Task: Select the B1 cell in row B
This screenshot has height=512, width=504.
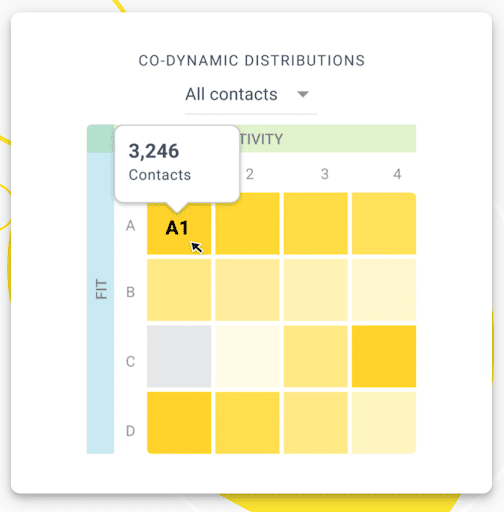Action: (x=179, y=290)
